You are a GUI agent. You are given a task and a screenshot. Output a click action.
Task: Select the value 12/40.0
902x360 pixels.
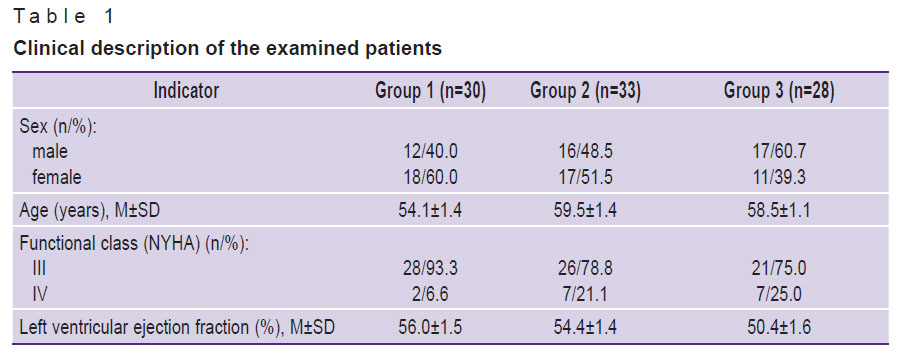430,152
